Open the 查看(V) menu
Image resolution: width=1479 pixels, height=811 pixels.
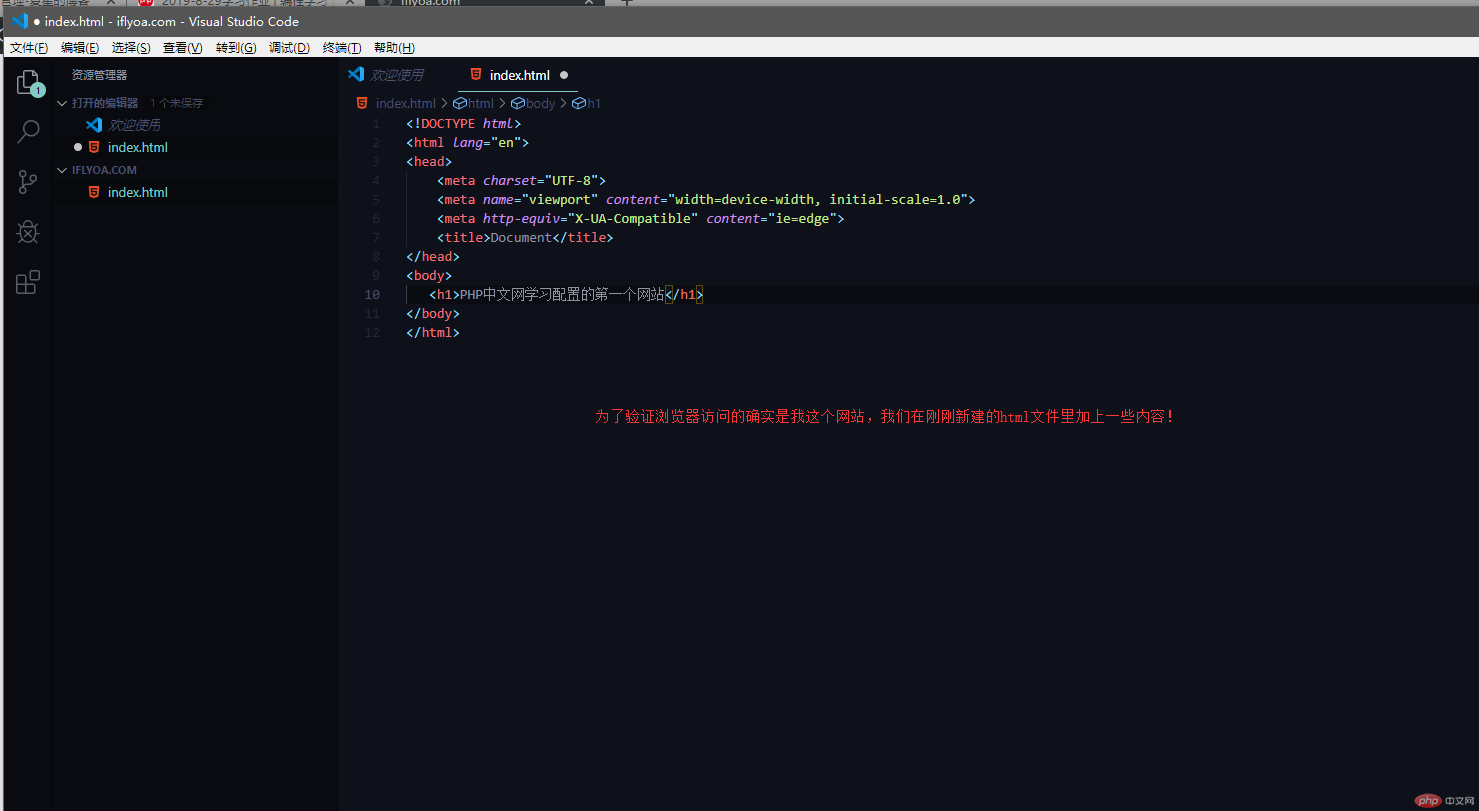pyautogui.click(x=183, y=48)
